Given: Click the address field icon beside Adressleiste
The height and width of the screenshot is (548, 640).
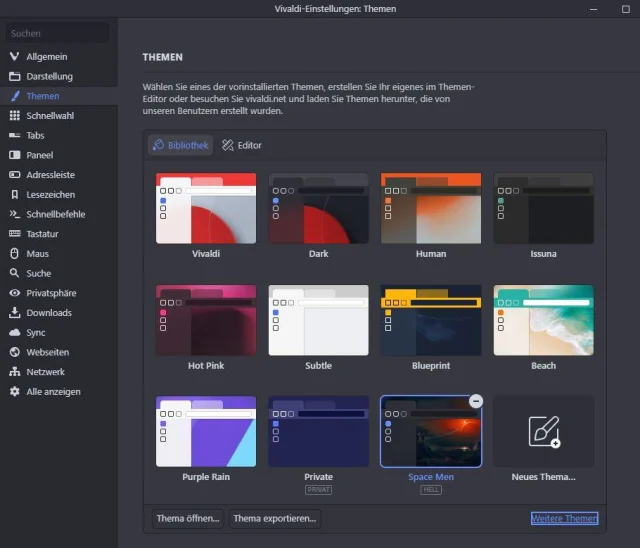Looking at the screenshot, I should 15,175.
